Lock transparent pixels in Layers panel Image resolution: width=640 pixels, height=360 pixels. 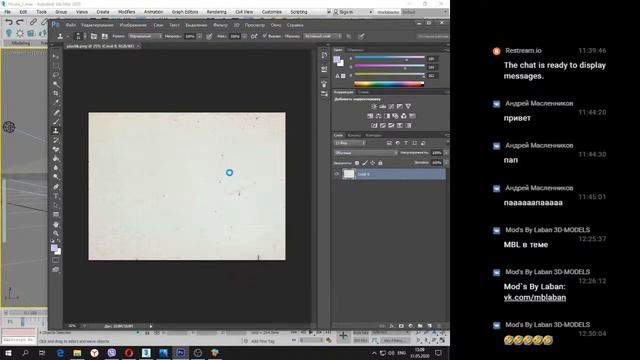pyautogui.click(x=357, y=163)
